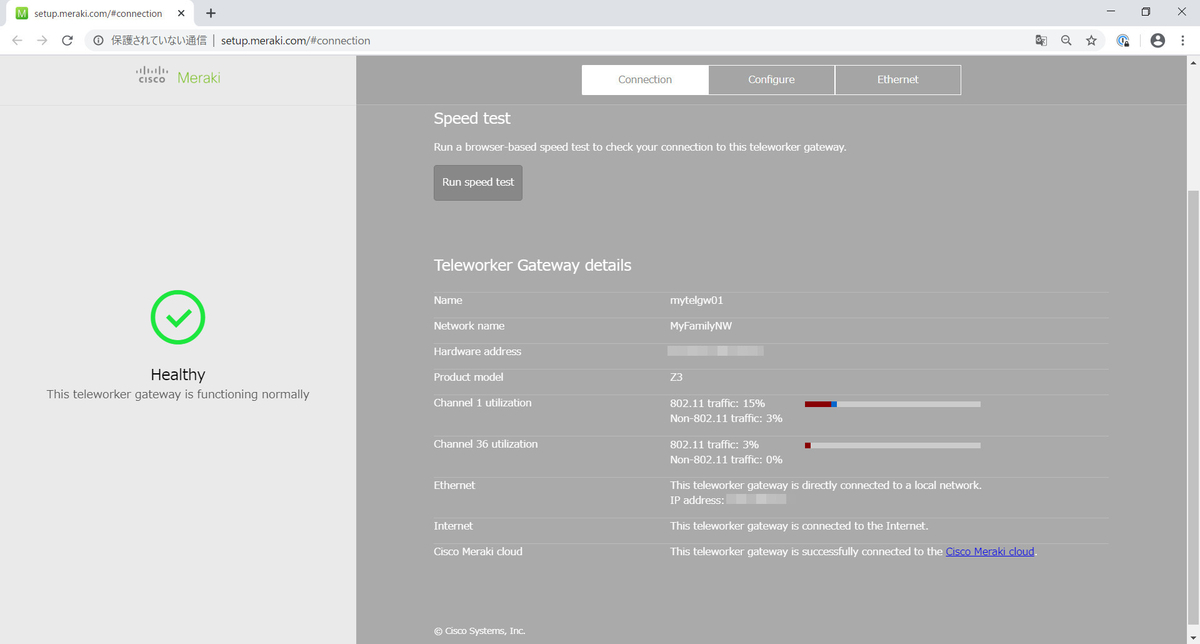Image resolution: width=1200 pixels, height=644 pixels.
Task: Reload the setup.meraki.com page
Action: pos(67,41)
